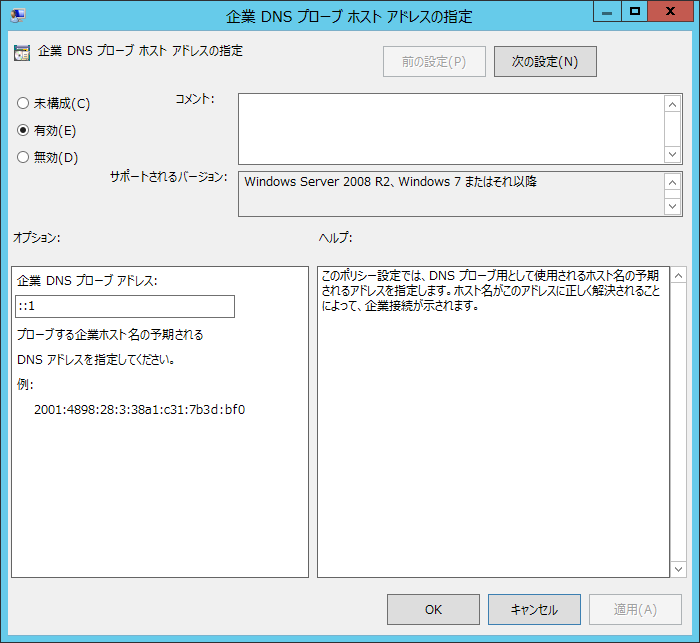Focus the 企業 DNS プローブ アドレス input field
The image size is (700, 643).
125,306
